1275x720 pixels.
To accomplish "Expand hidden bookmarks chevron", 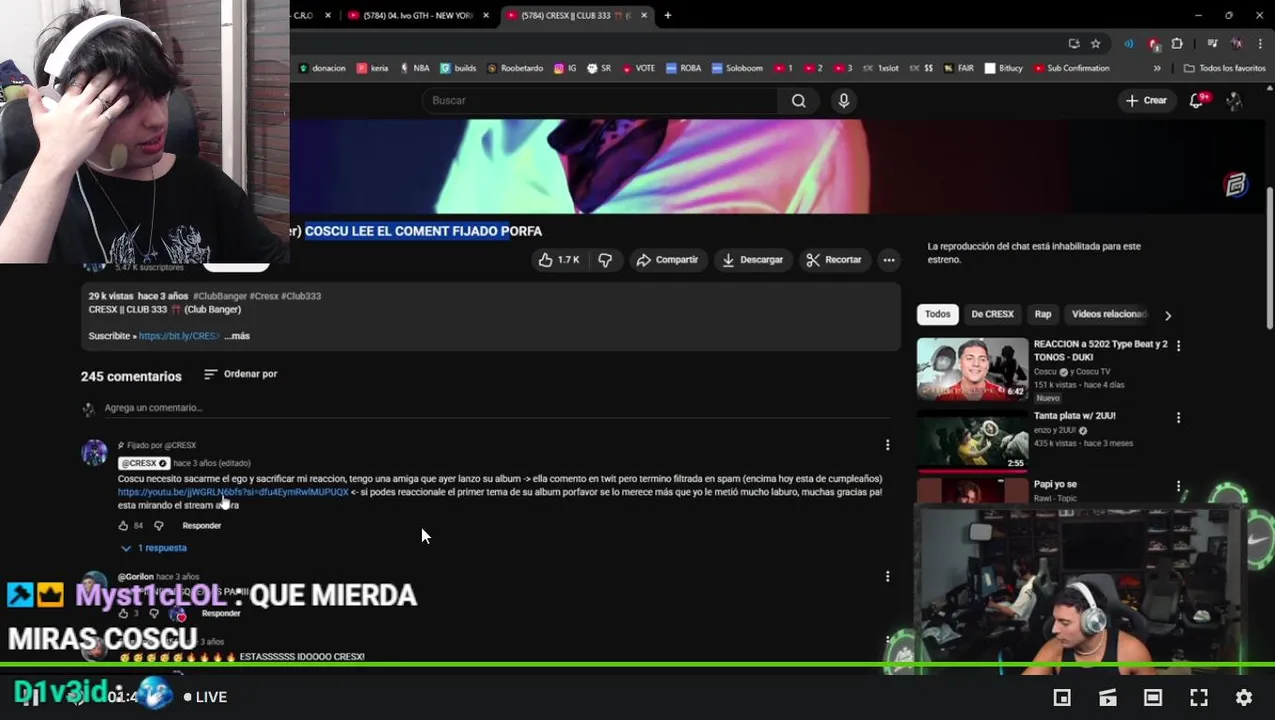I will (1157, 68).
